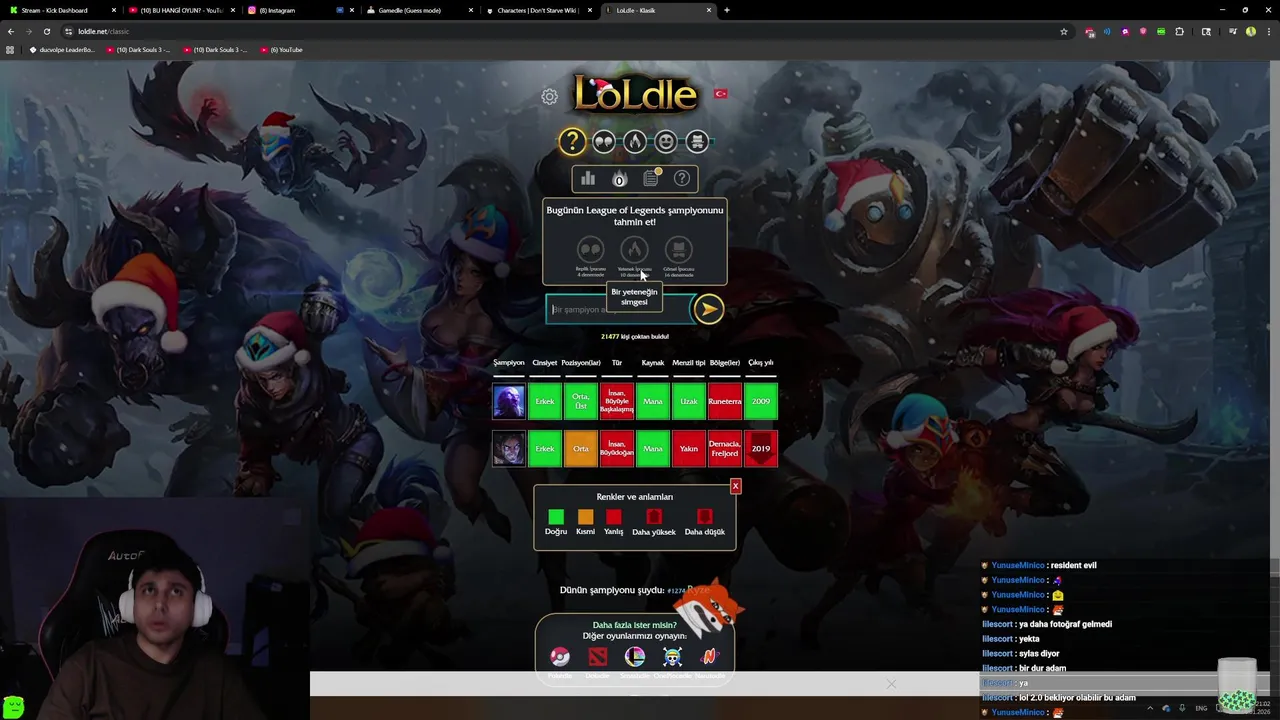Click the orange Kısmi color swatch

(585, 517)
